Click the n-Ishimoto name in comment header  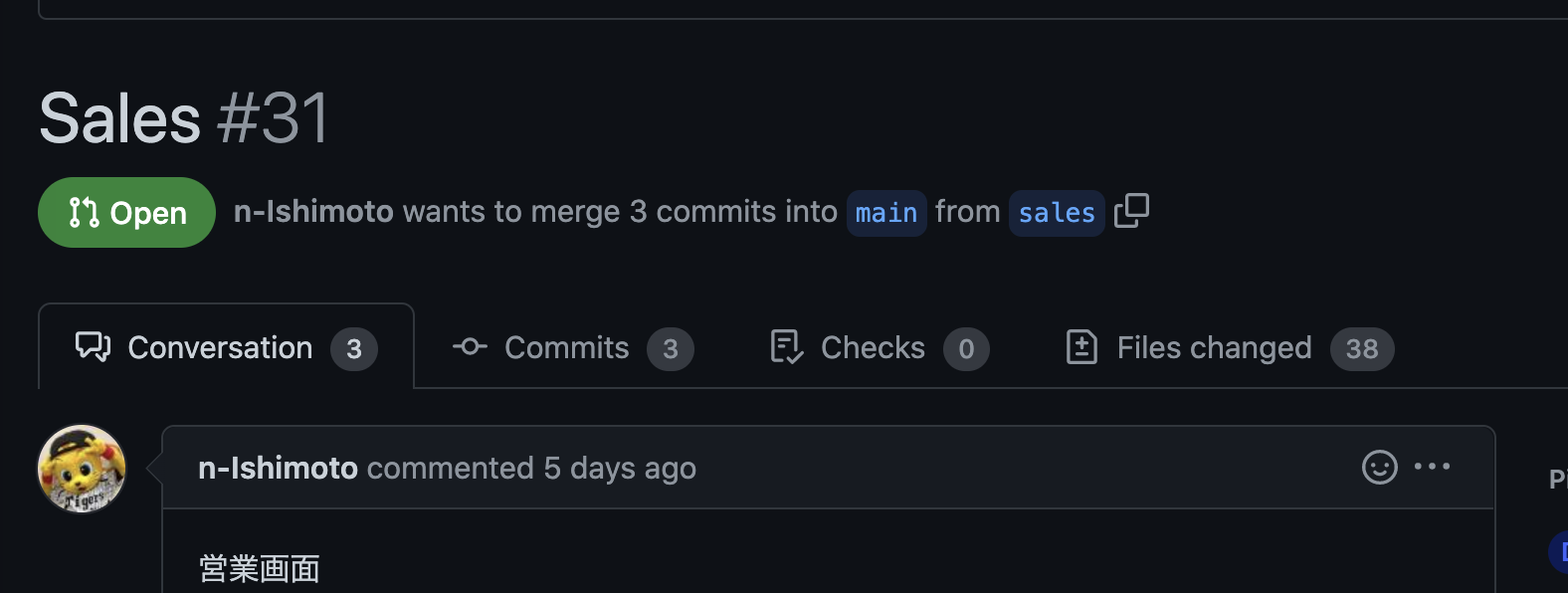tap(278, 468)
